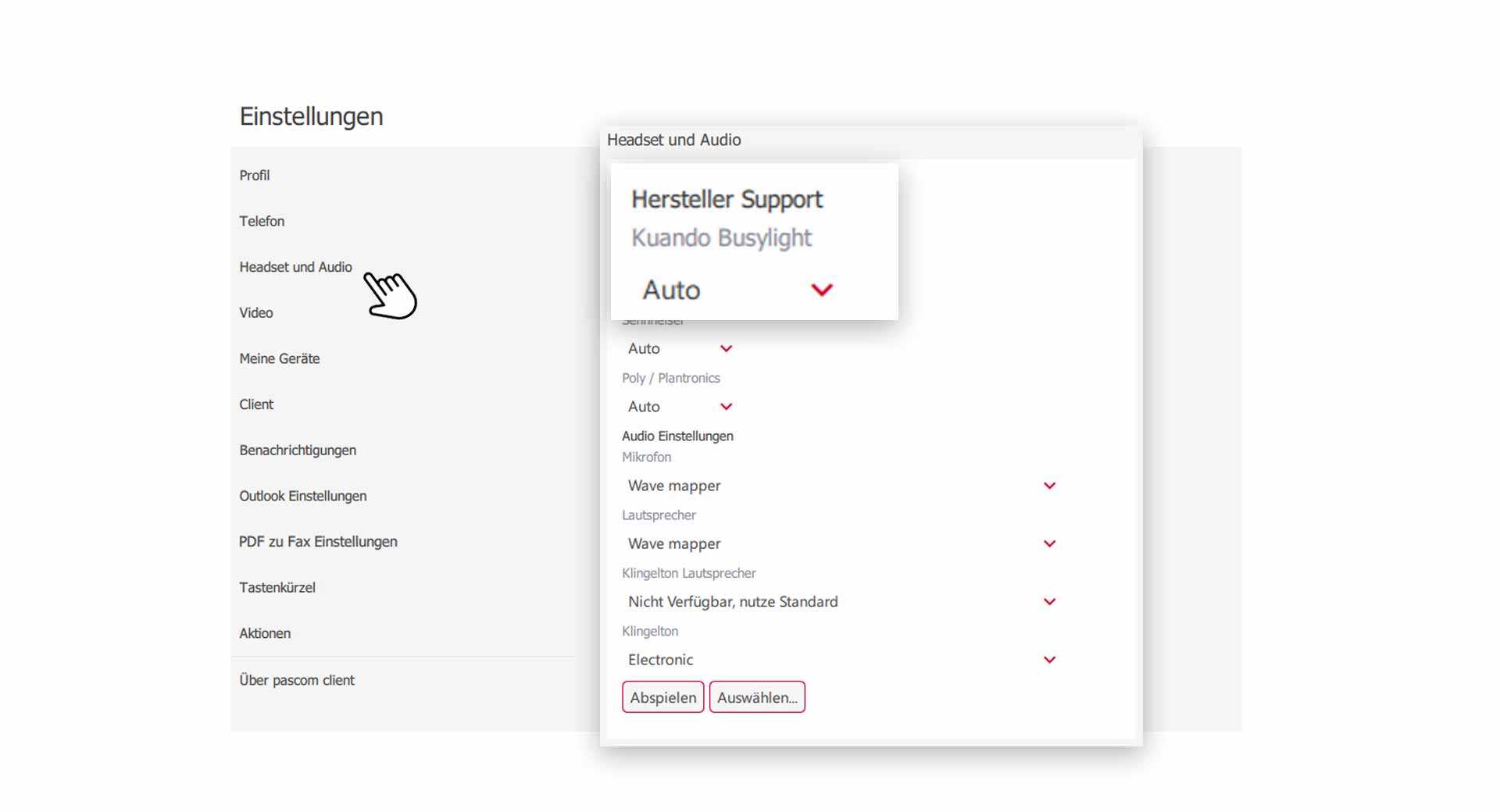Open PDF zu Fax Einstellungen
The image size is (1500, 812).
point(318,542)
